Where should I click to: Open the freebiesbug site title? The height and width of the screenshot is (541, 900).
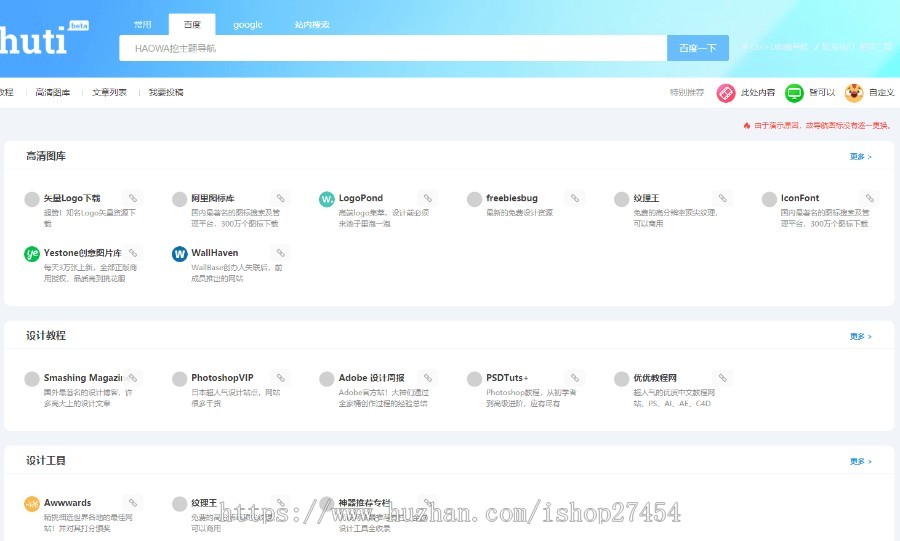(511, 198)
